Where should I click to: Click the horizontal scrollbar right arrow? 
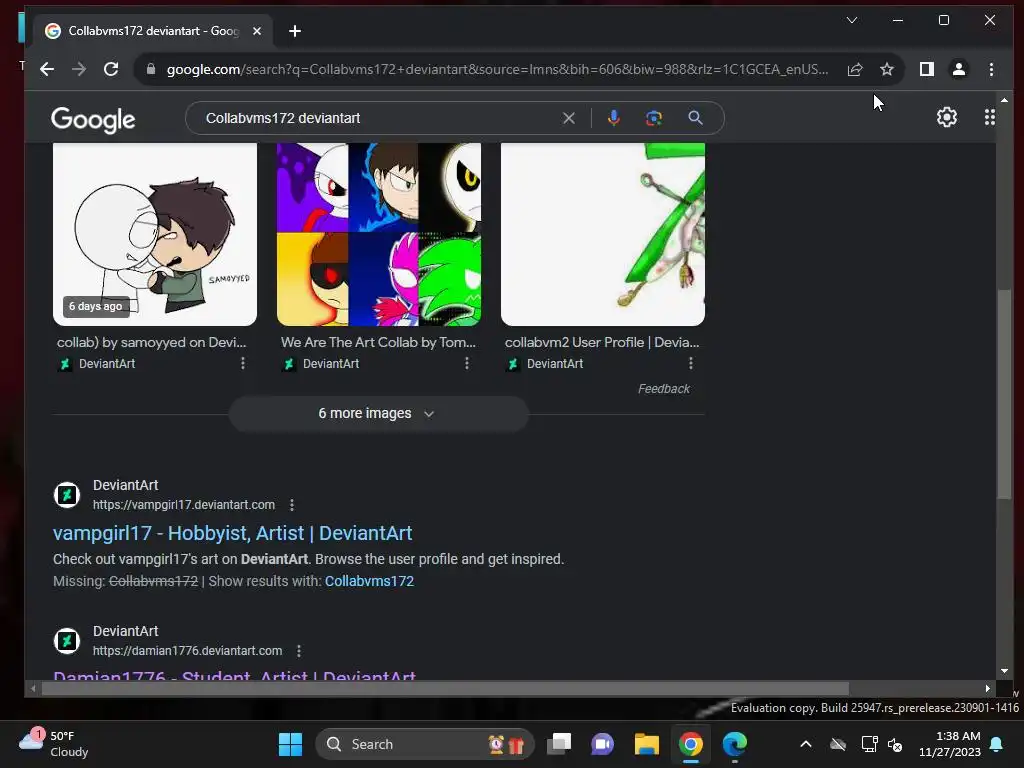coord(987,688)
